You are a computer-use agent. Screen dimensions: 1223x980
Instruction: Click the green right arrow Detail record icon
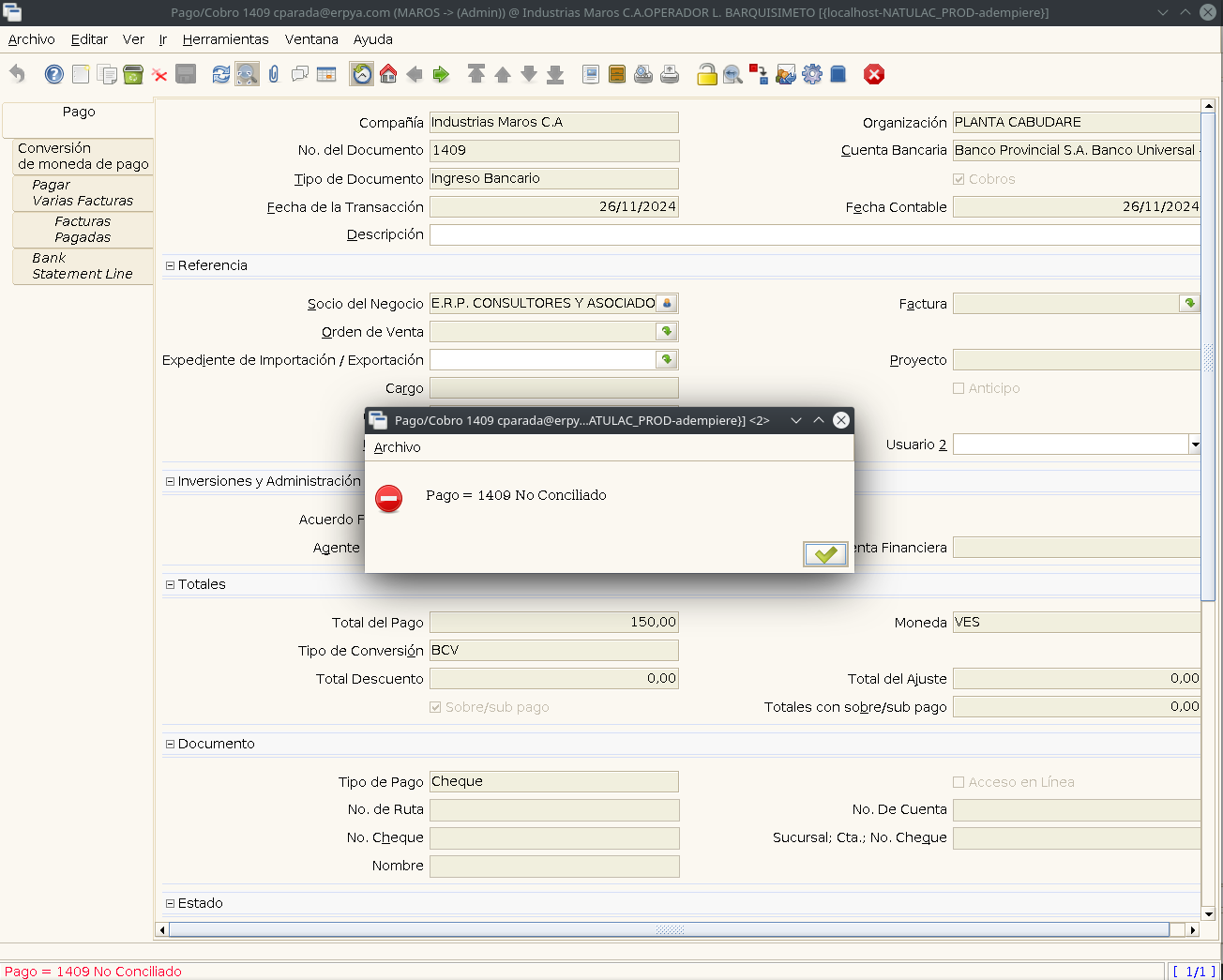tap(441, 74)
